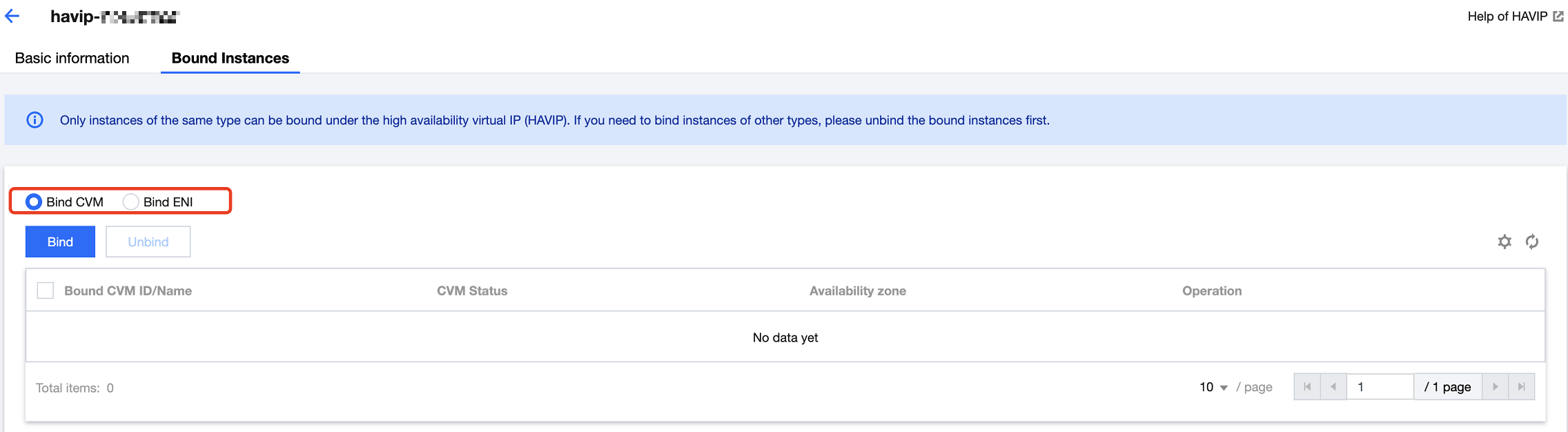Click the CVM Status column header

click(472, 291)
